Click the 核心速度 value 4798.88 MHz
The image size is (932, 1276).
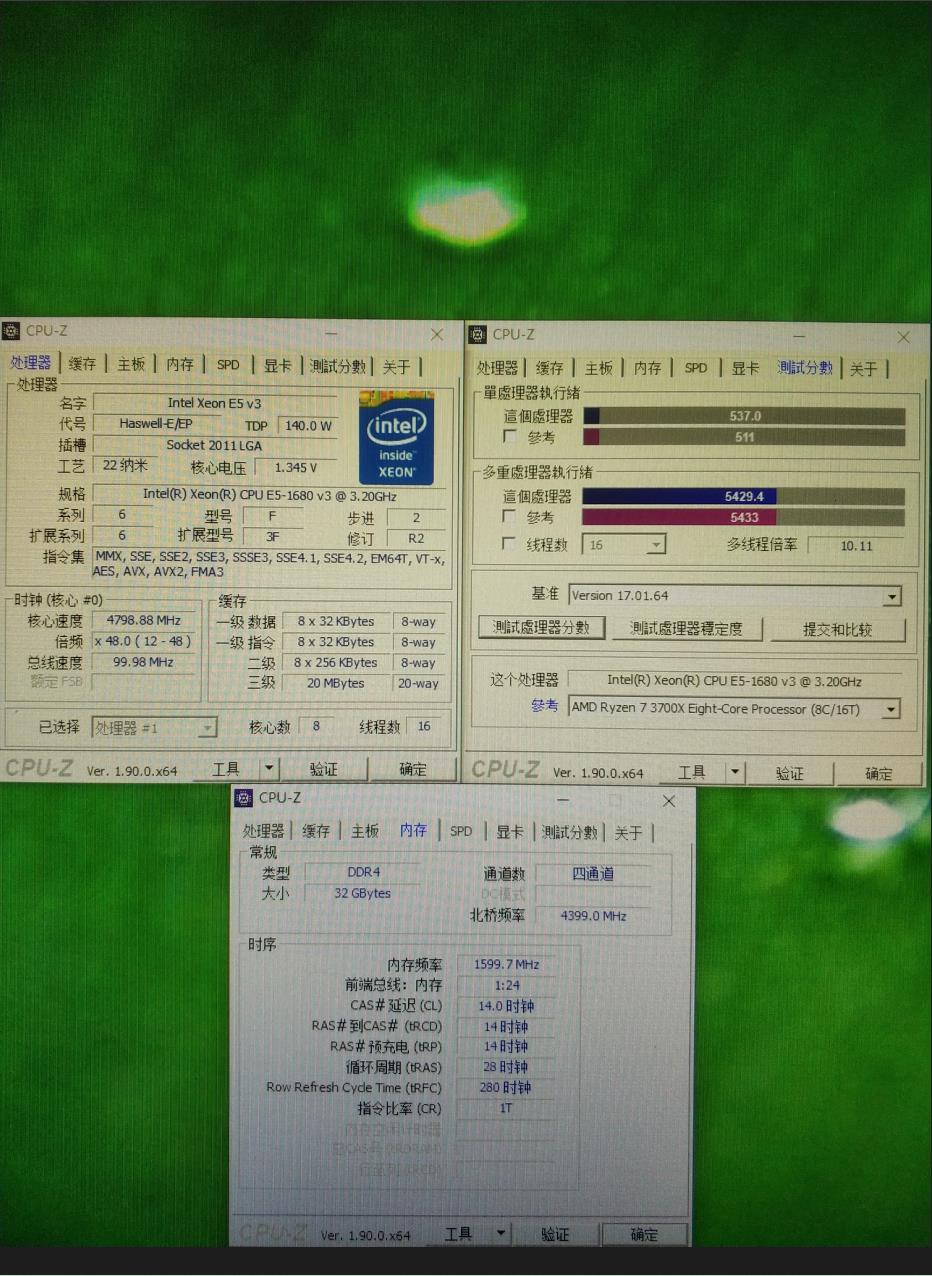pos(141,621)
